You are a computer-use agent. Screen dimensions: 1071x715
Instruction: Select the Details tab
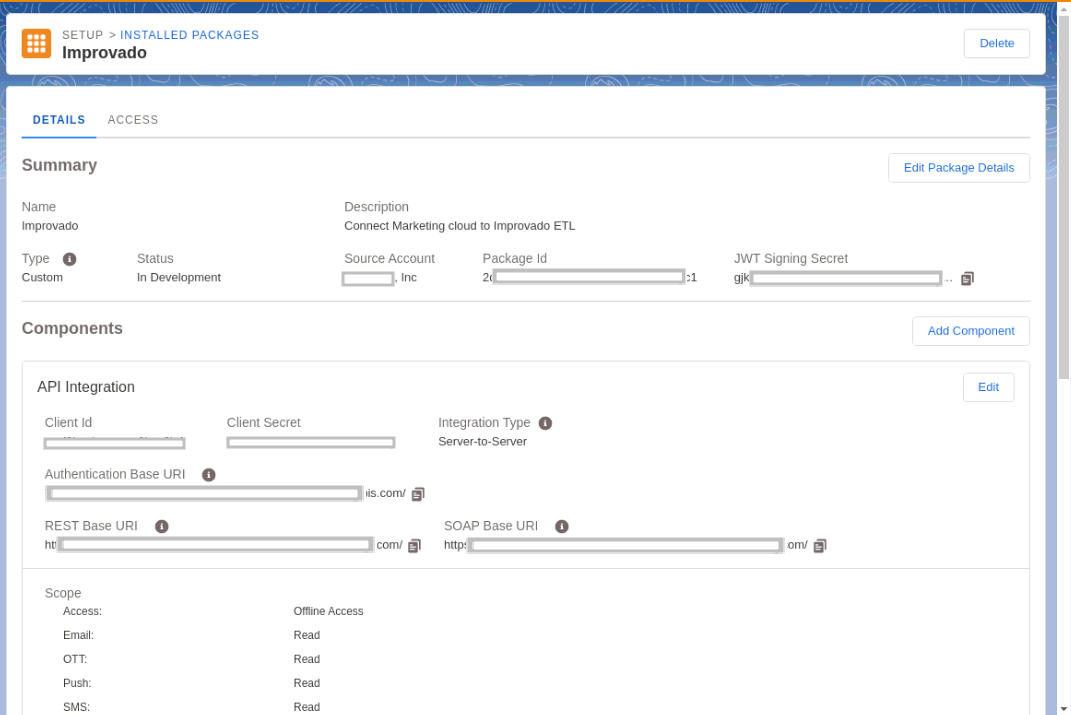tap(58, 119)
